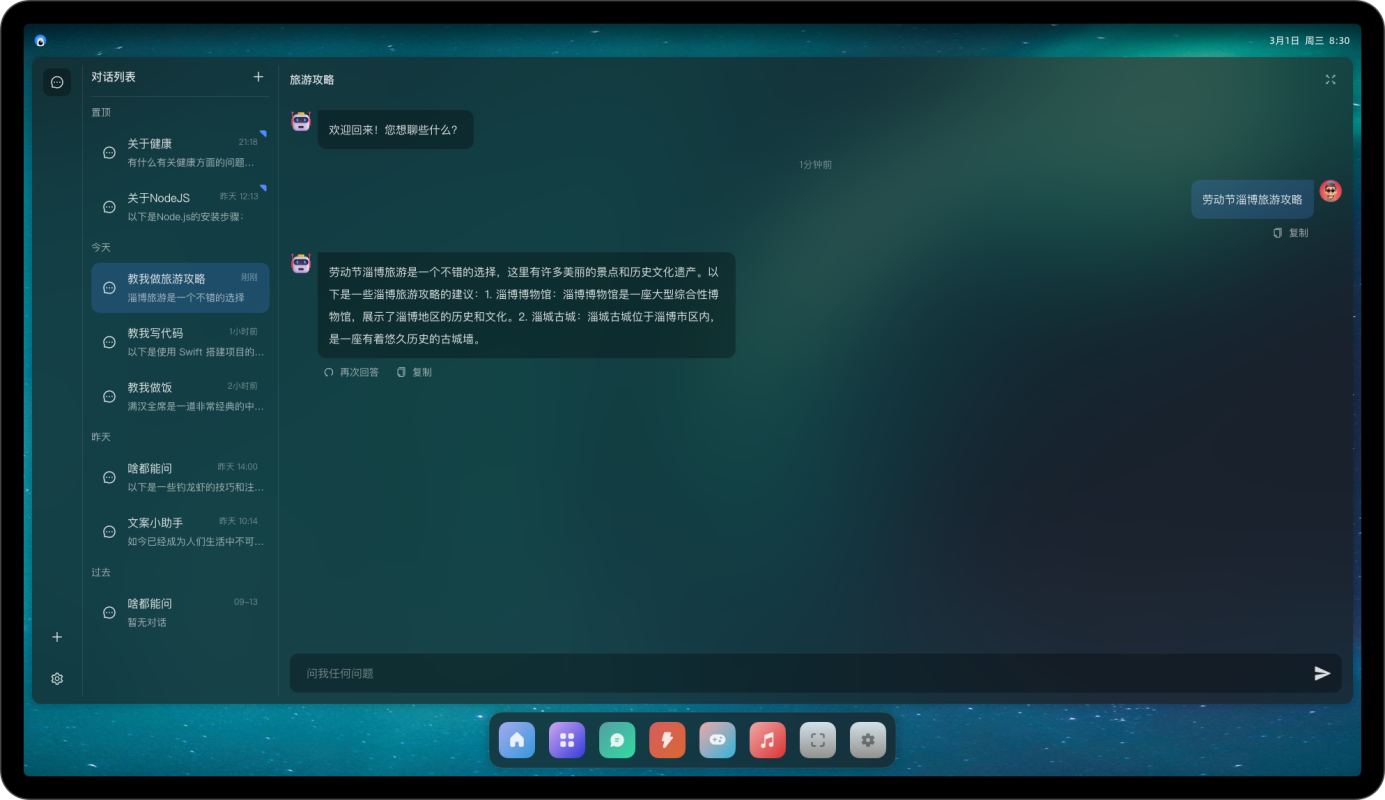Open settings gear in left sidebar
Screen dimensions: 1385x800
coord(57,679)
